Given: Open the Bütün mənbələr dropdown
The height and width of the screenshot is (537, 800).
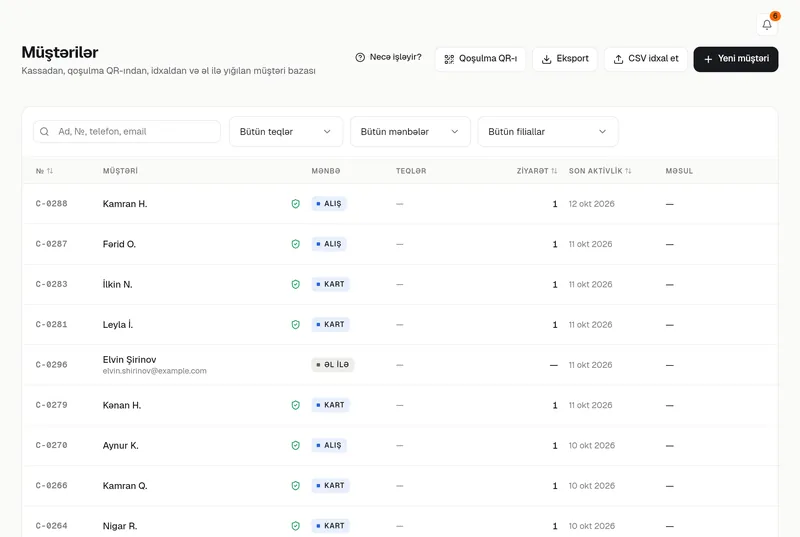Looking at the screenshot, I should click(410, 132).
